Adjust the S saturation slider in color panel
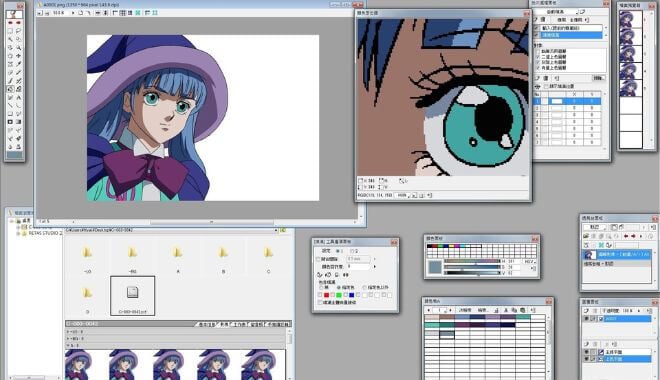 [472, 267]
